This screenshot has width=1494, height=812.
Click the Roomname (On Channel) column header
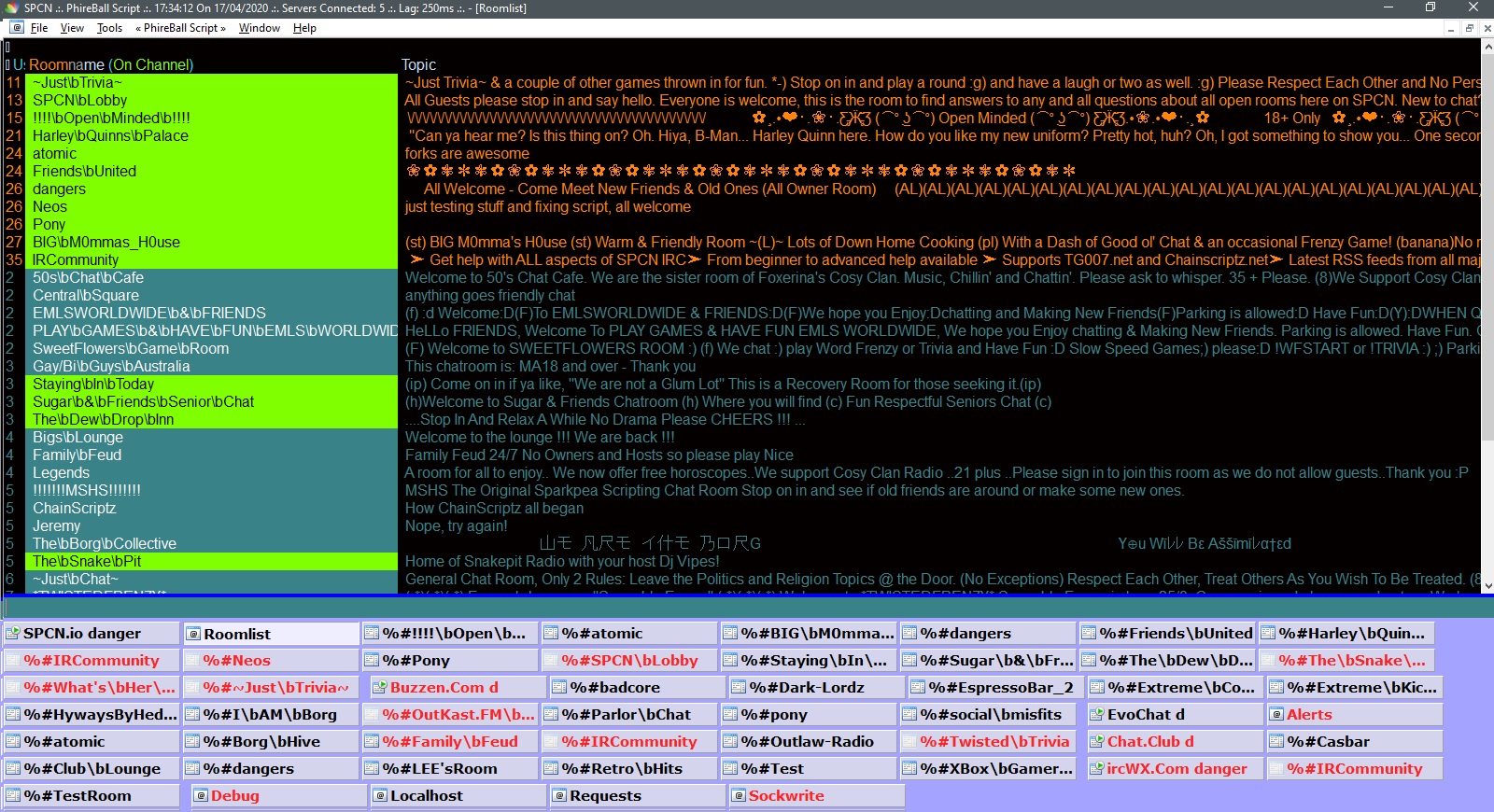(111, 64)
